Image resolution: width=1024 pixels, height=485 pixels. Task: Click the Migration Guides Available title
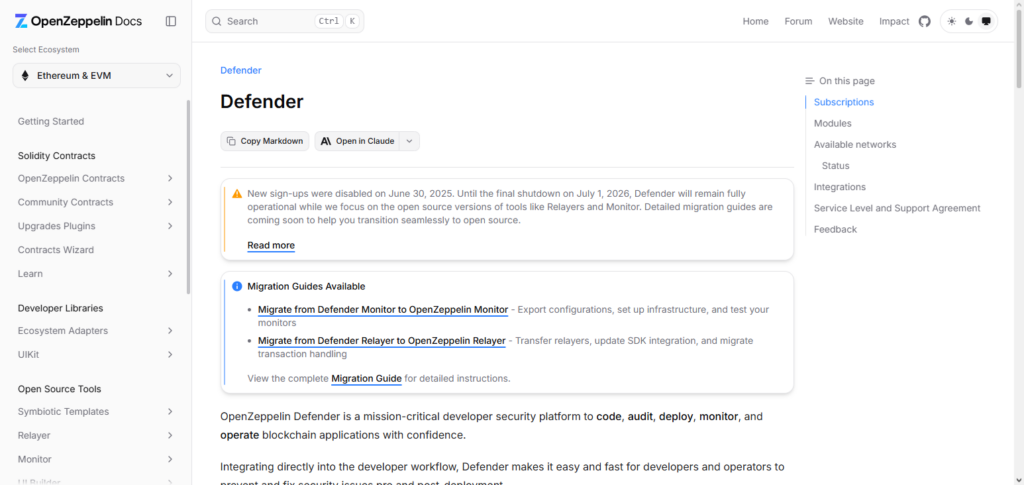[x=306, y=287]
